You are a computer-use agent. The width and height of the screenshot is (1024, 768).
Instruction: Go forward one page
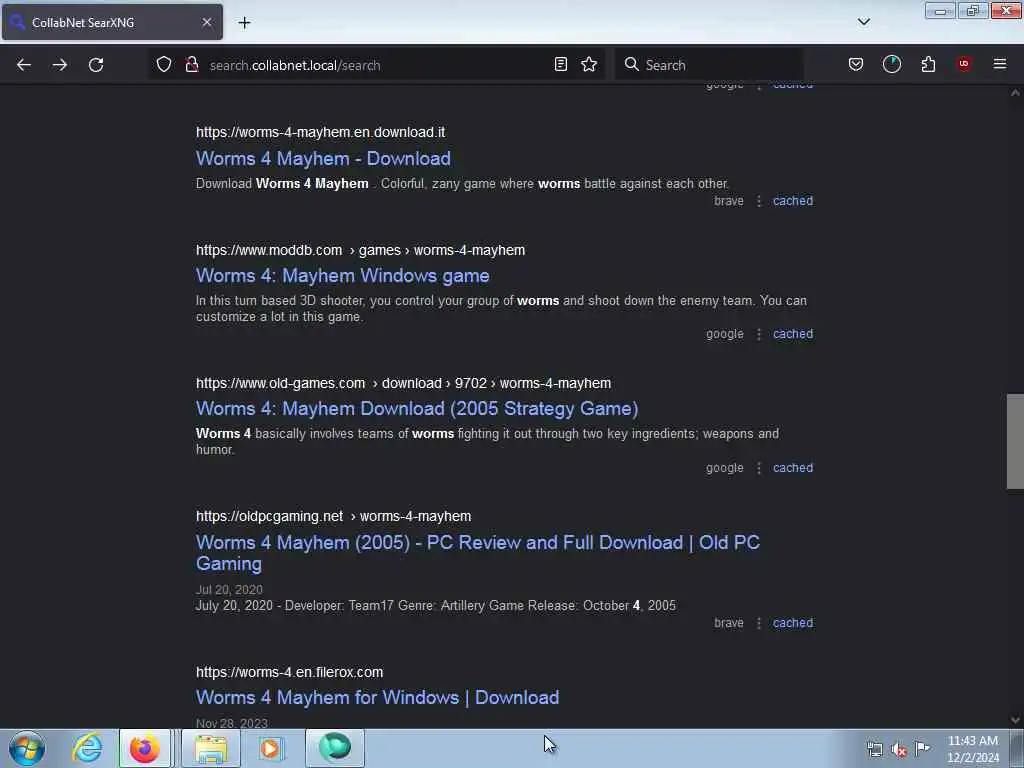pos(59,65)
